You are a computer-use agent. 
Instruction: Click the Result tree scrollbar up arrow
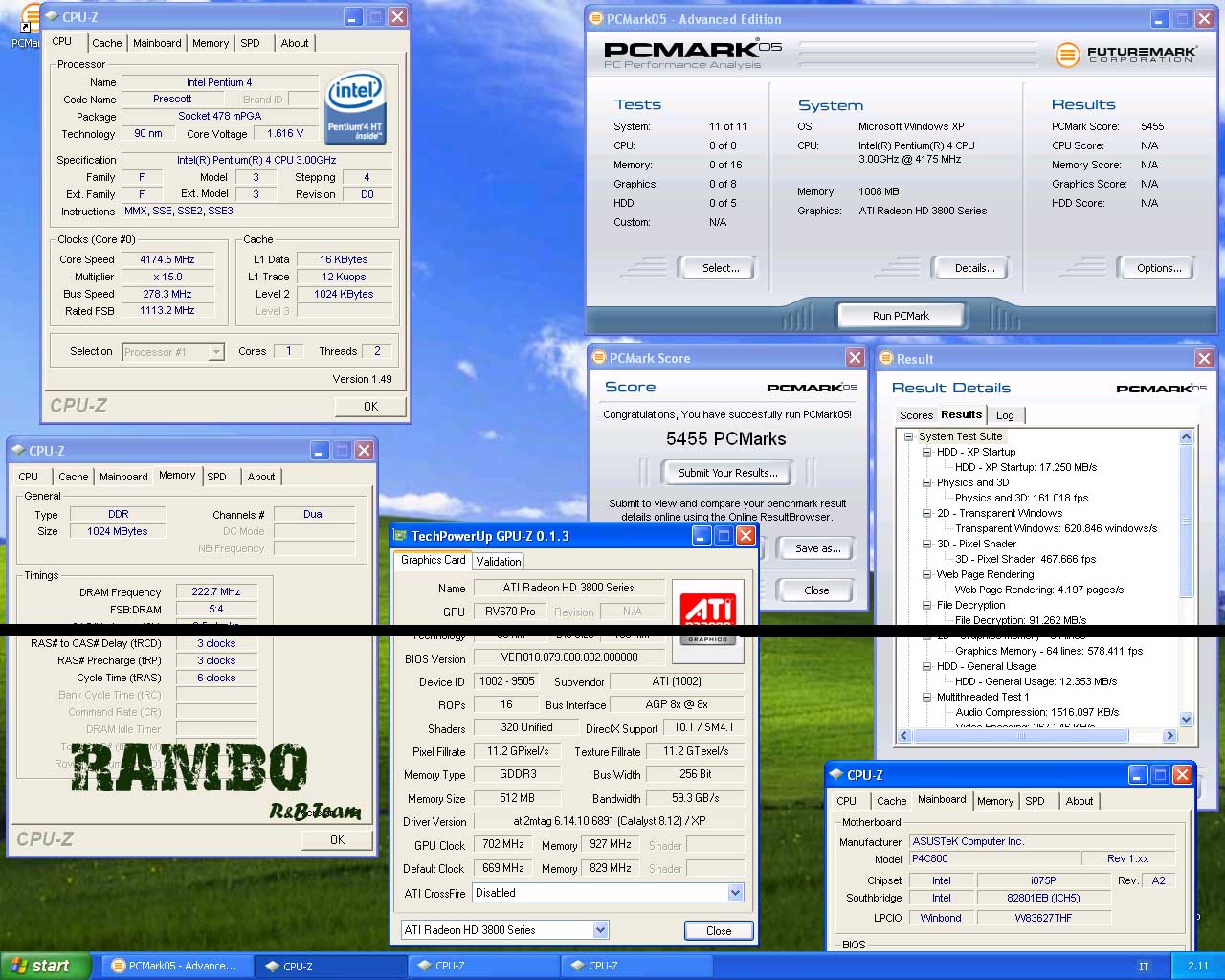[x=1187, y=437]
